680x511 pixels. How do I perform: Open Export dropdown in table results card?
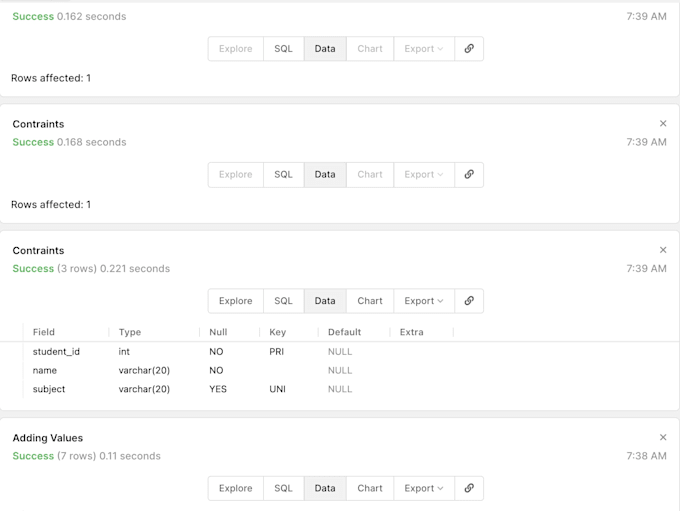[424, 301]
